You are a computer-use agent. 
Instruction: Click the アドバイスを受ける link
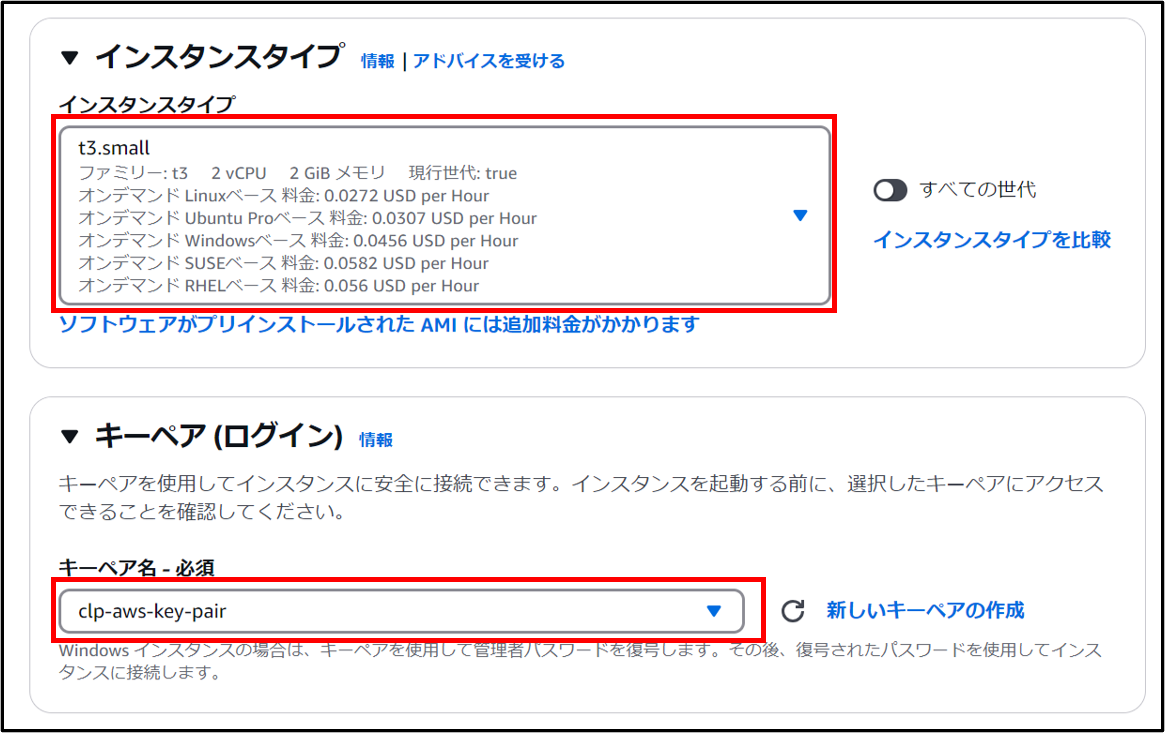(x=489, y=61)
